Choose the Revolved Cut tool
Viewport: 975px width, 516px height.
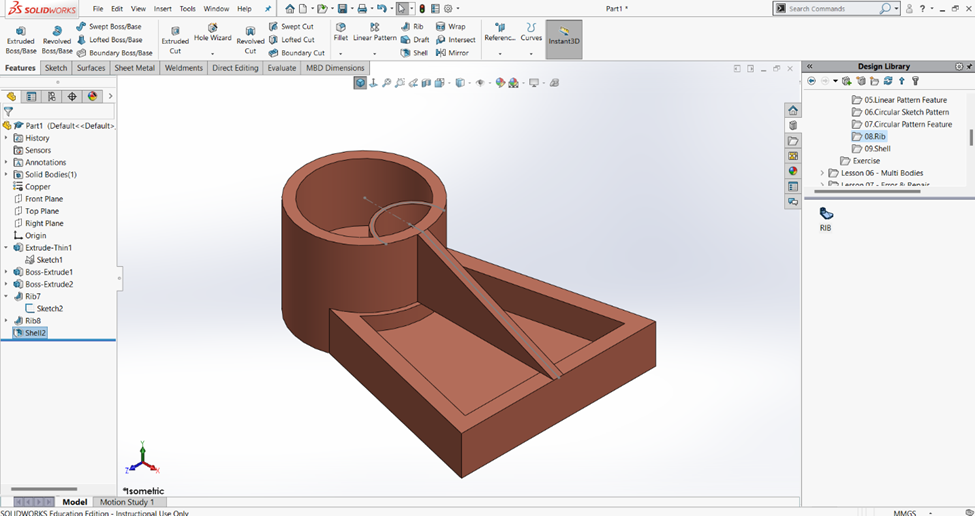250,40
